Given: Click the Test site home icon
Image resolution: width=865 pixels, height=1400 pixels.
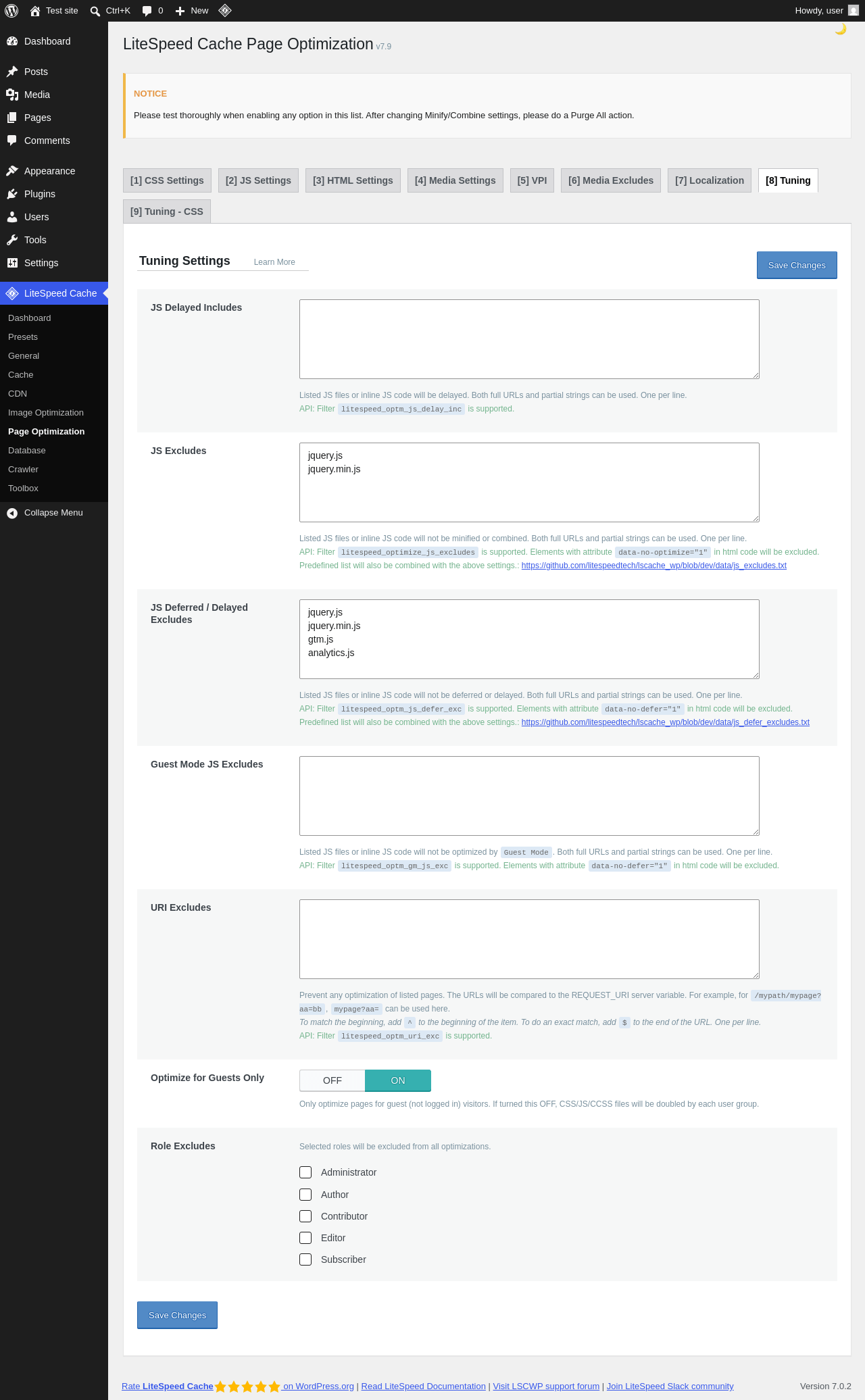Looking at the screenshot, I should [x=35, y=11].
